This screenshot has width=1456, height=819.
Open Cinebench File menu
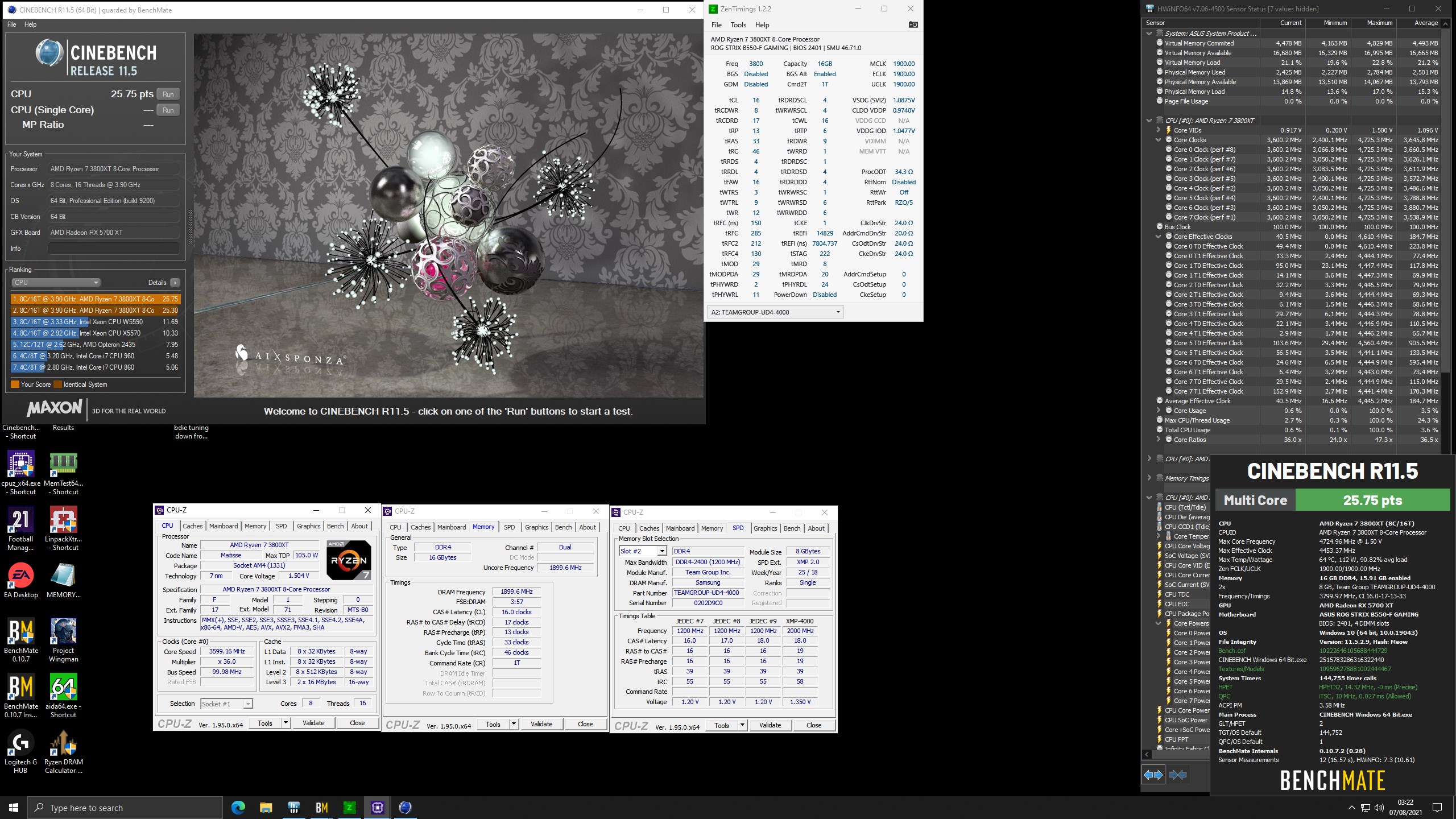(12, 24)
